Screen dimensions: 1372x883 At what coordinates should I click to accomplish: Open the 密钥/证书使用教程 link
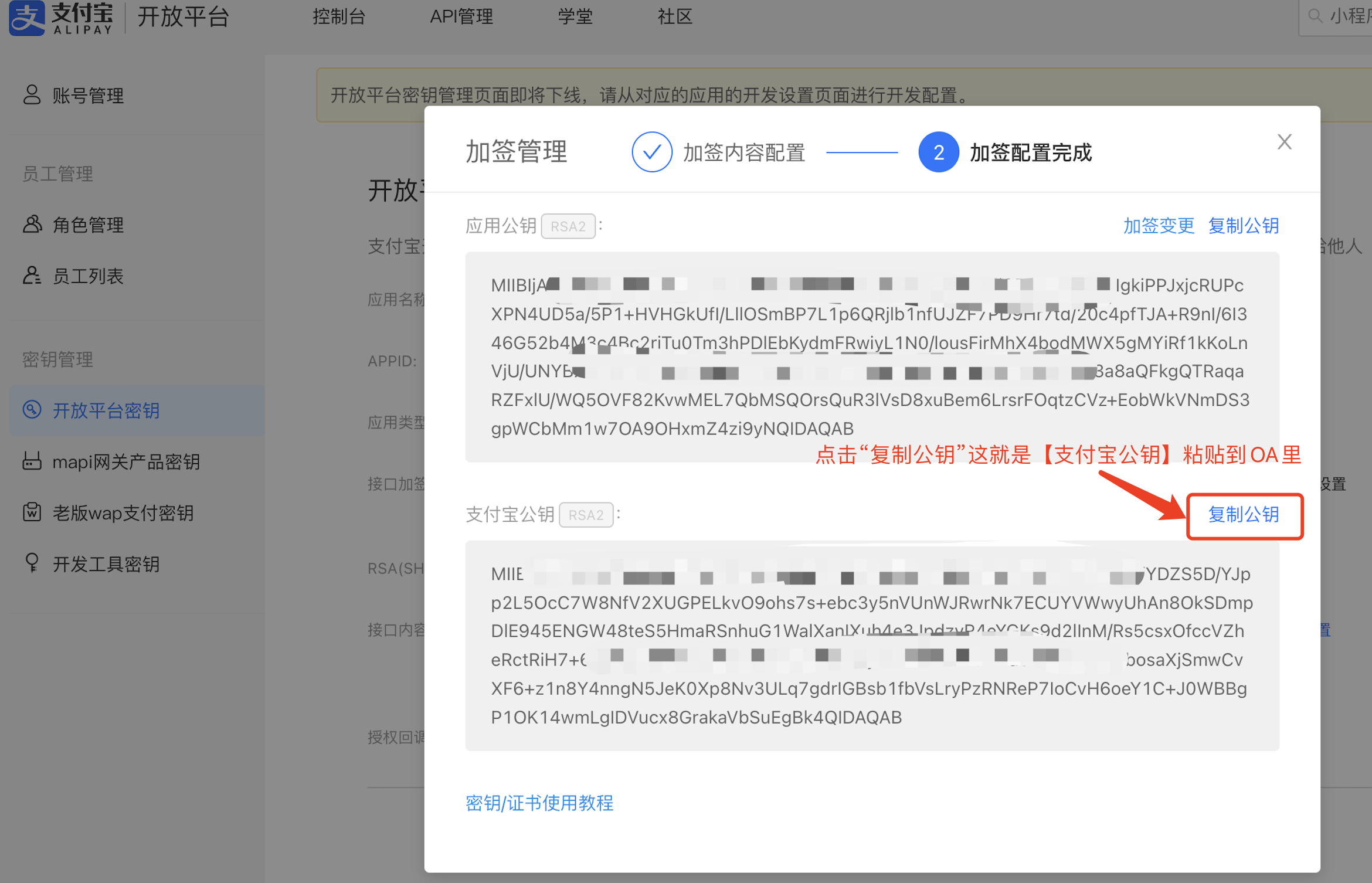click(x=539, y=803)
